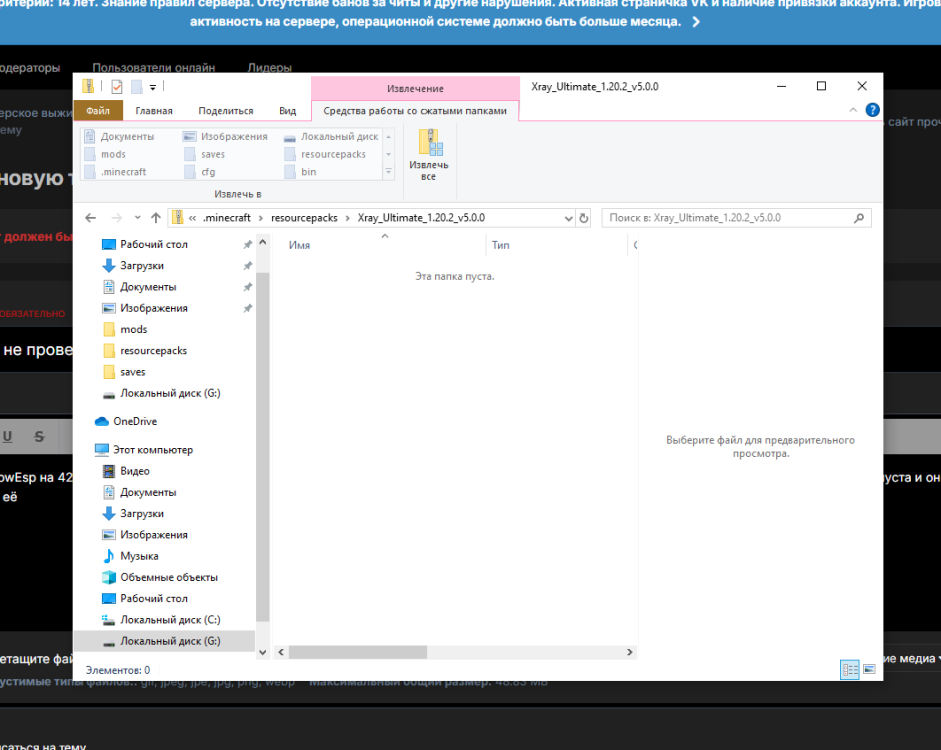
Task: Expand the breadcrumb chevron after .minecraft
Action: 260,218
